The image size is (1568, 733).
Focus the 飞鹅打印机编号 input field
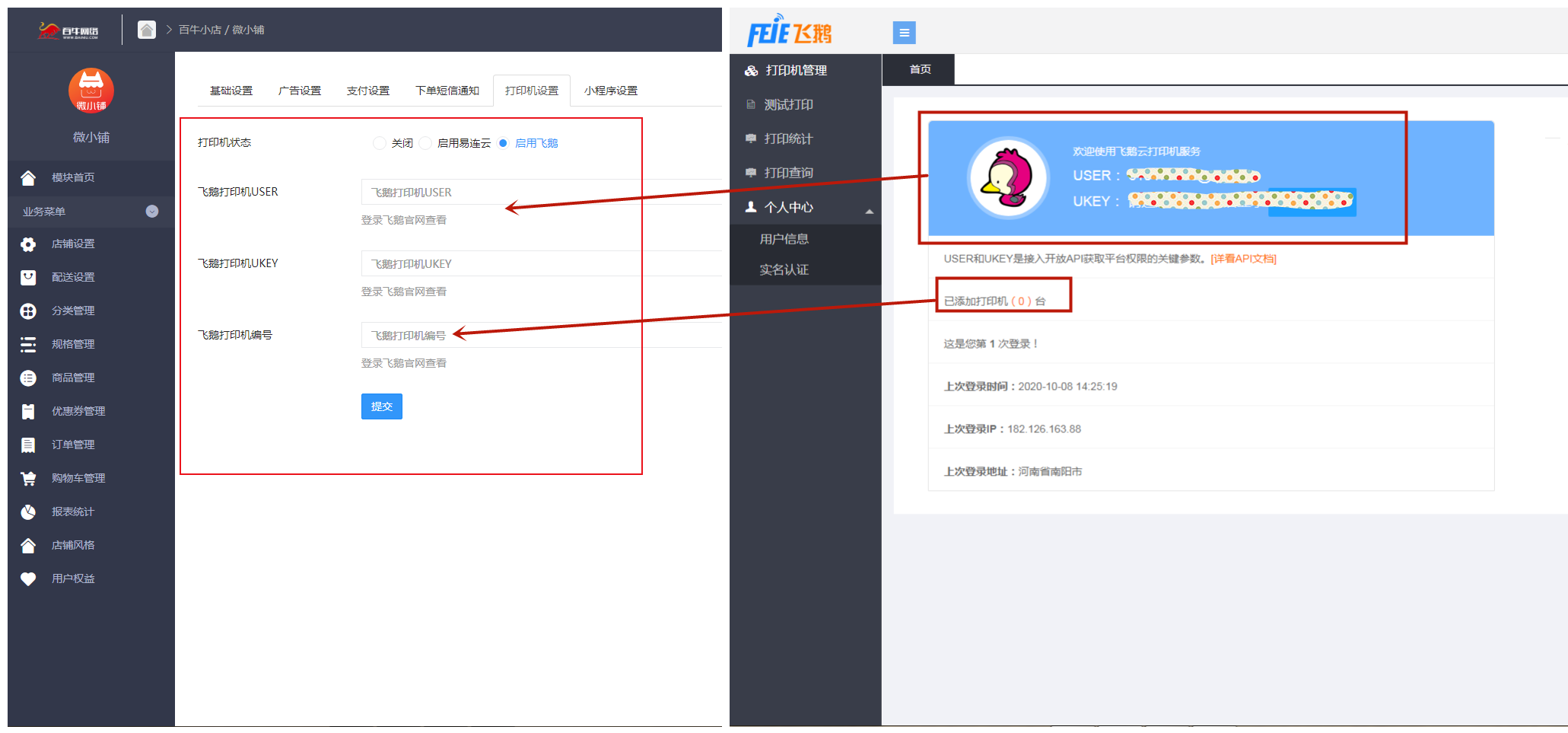[x=541, y=335]
